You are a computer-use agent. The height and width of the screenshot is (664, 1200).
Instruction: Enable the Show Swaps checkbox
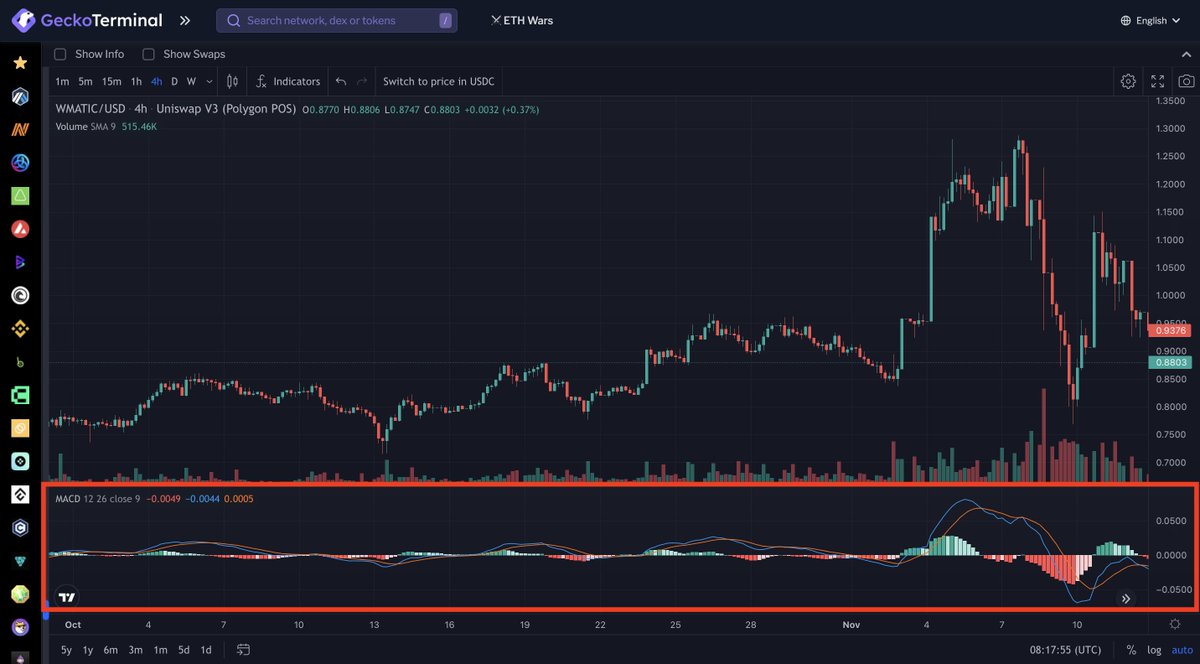coord(148,54)
